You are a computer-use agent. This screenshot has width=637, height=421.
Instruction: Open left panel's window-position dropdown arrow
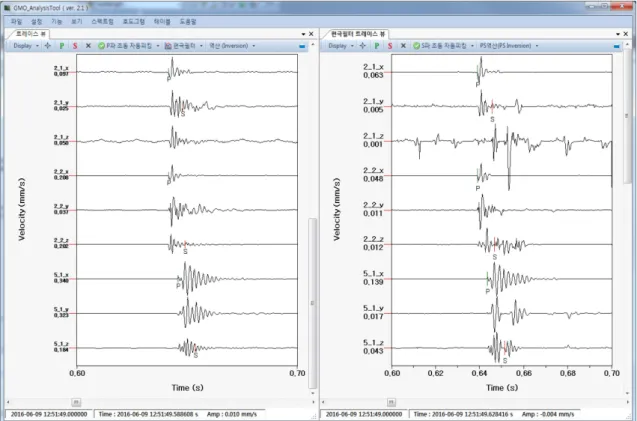pos(303,34)
